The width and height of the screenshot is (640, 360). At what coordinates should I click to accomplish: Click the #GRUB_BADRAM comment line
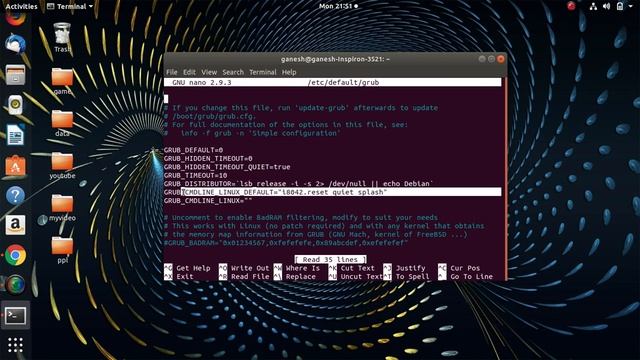pos(286,243)
